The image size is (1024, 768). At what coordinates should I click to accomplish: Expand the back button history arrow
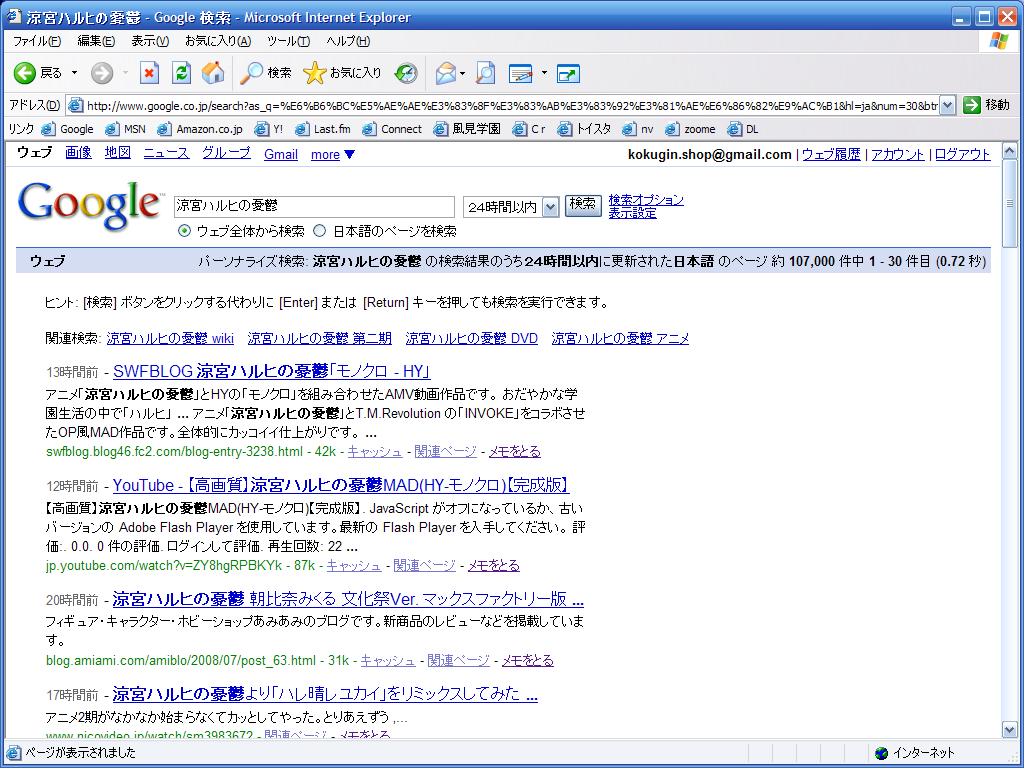point(74,73)
